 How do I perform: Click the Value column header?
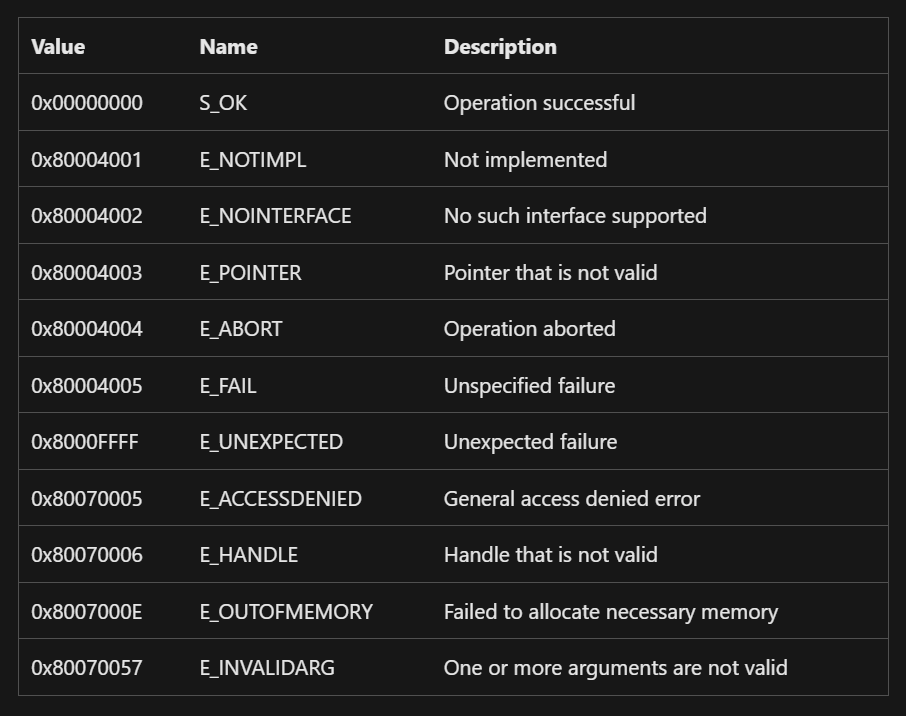(x=58, y=47)
